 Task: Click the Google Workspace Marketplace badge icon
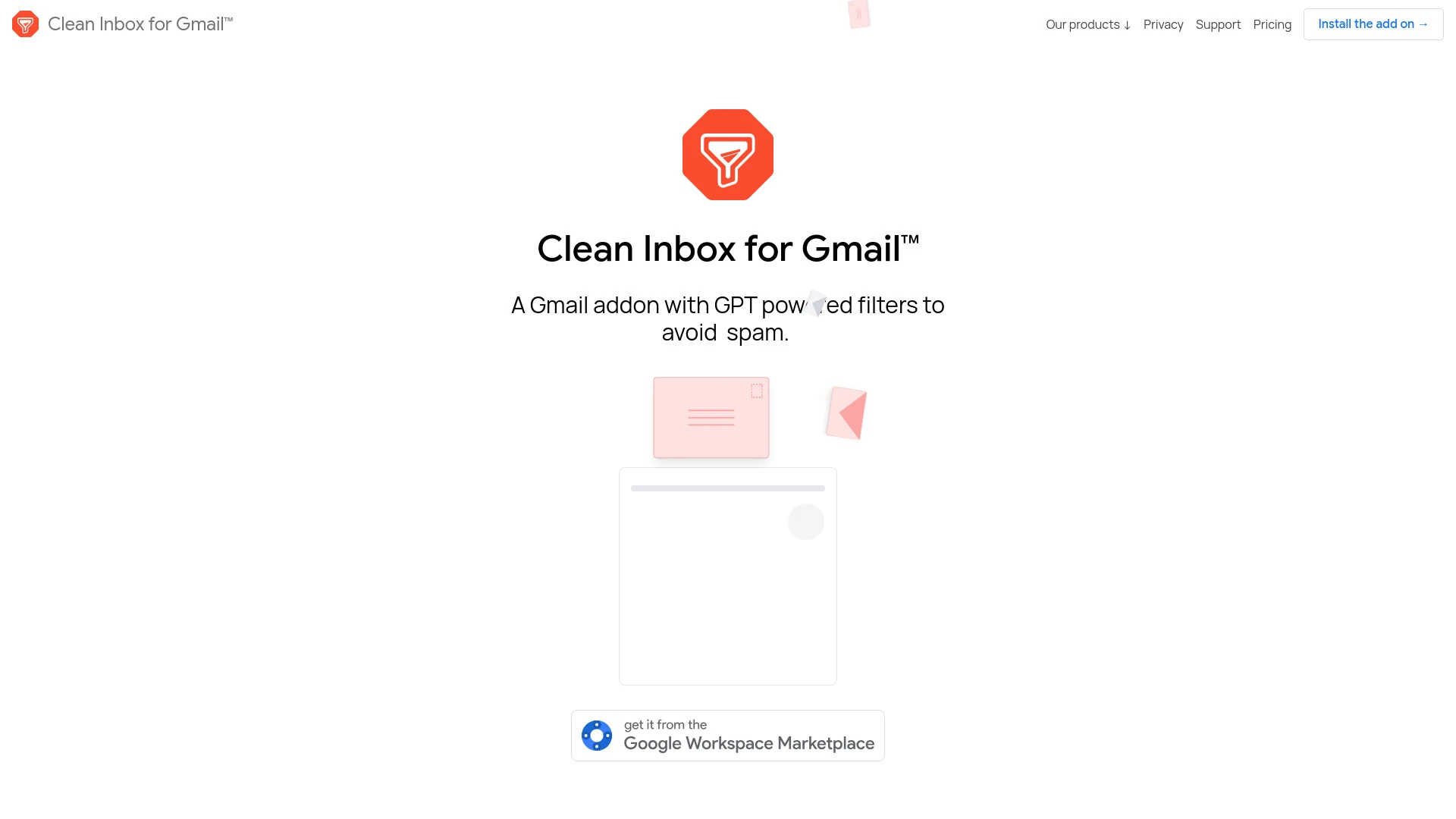[597, 735]
